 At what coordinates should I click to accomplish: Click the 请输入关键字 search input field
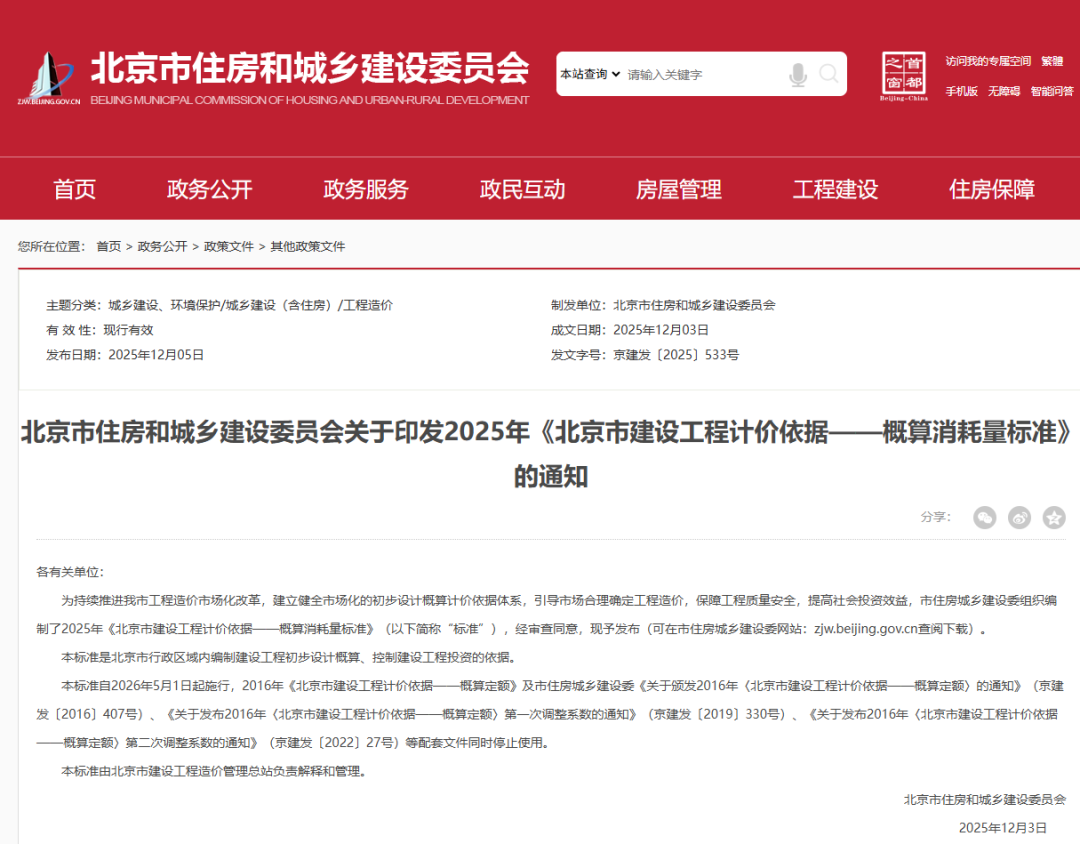click(700, 74)
